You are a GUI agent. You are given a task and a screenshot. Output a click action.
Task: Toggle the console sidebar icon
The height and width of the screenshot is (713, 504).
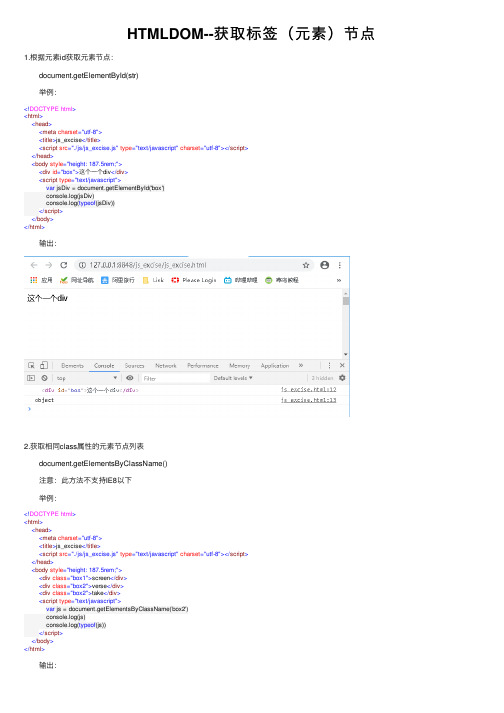(x=31, y=378)
